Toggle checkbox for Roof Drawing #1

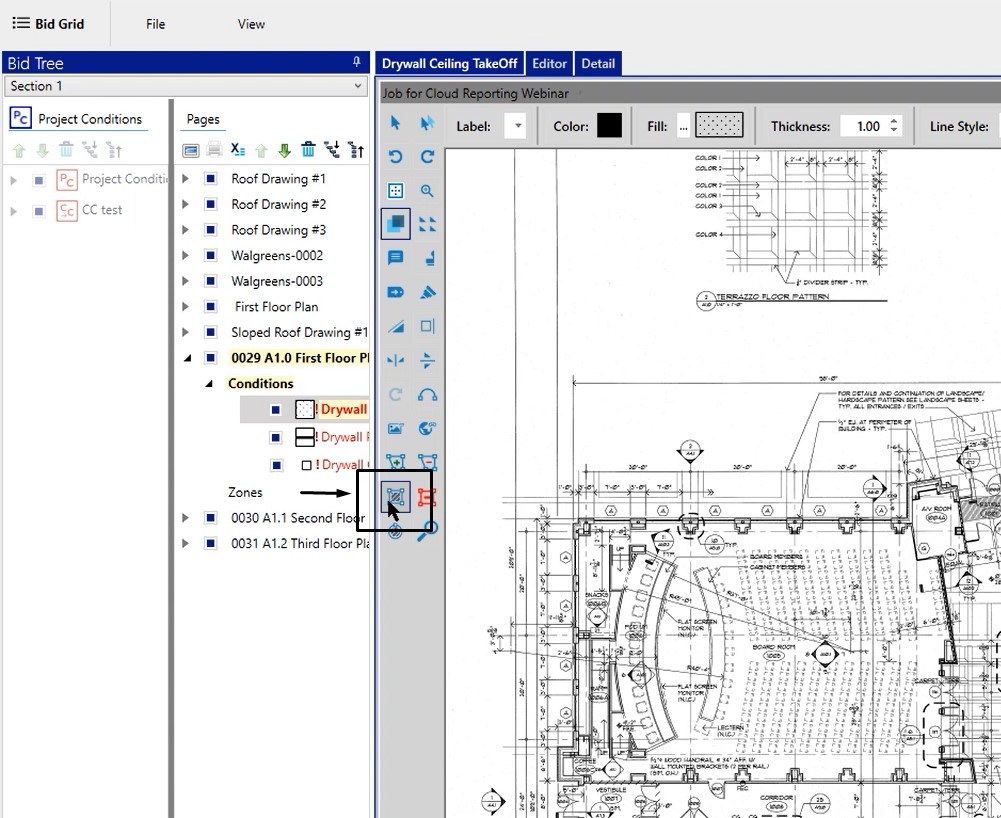[x=210, y=179]
